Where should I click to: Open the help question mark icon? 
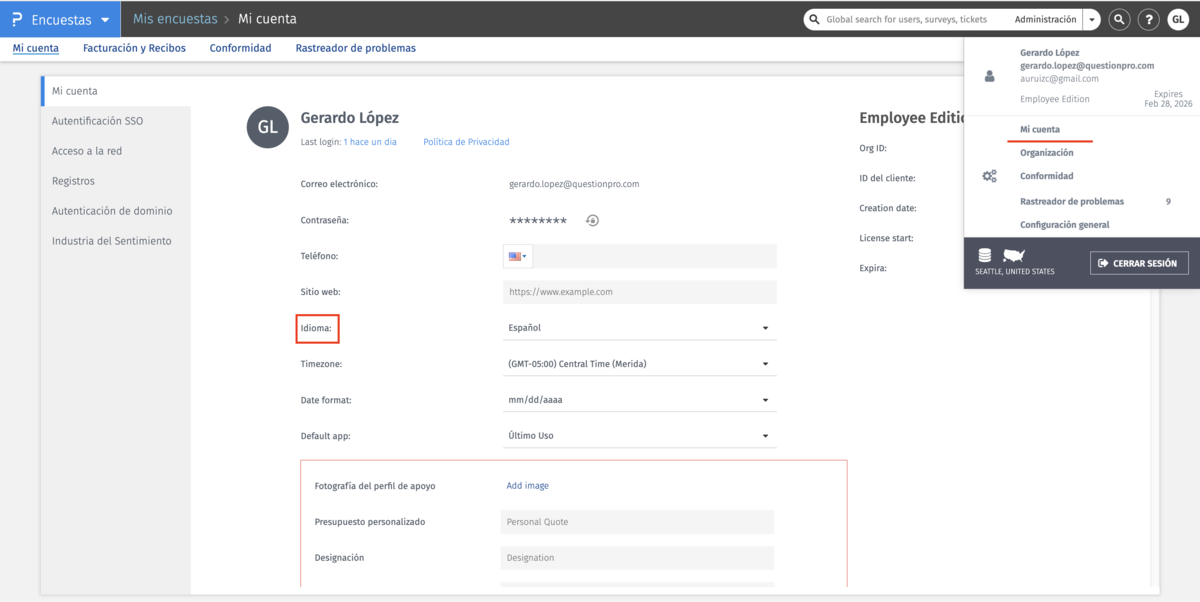tap(1149, 19)
